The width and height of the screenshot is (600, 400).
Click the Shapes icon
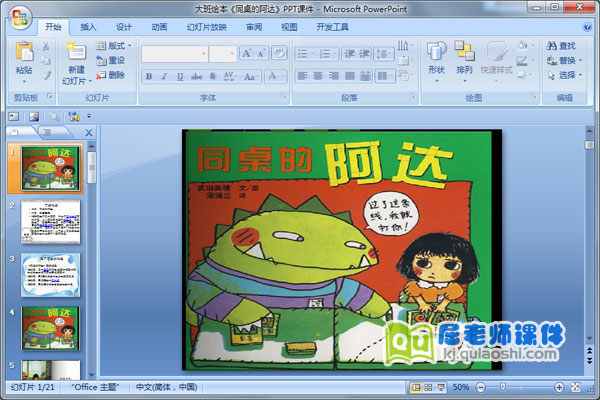point(437,51)
